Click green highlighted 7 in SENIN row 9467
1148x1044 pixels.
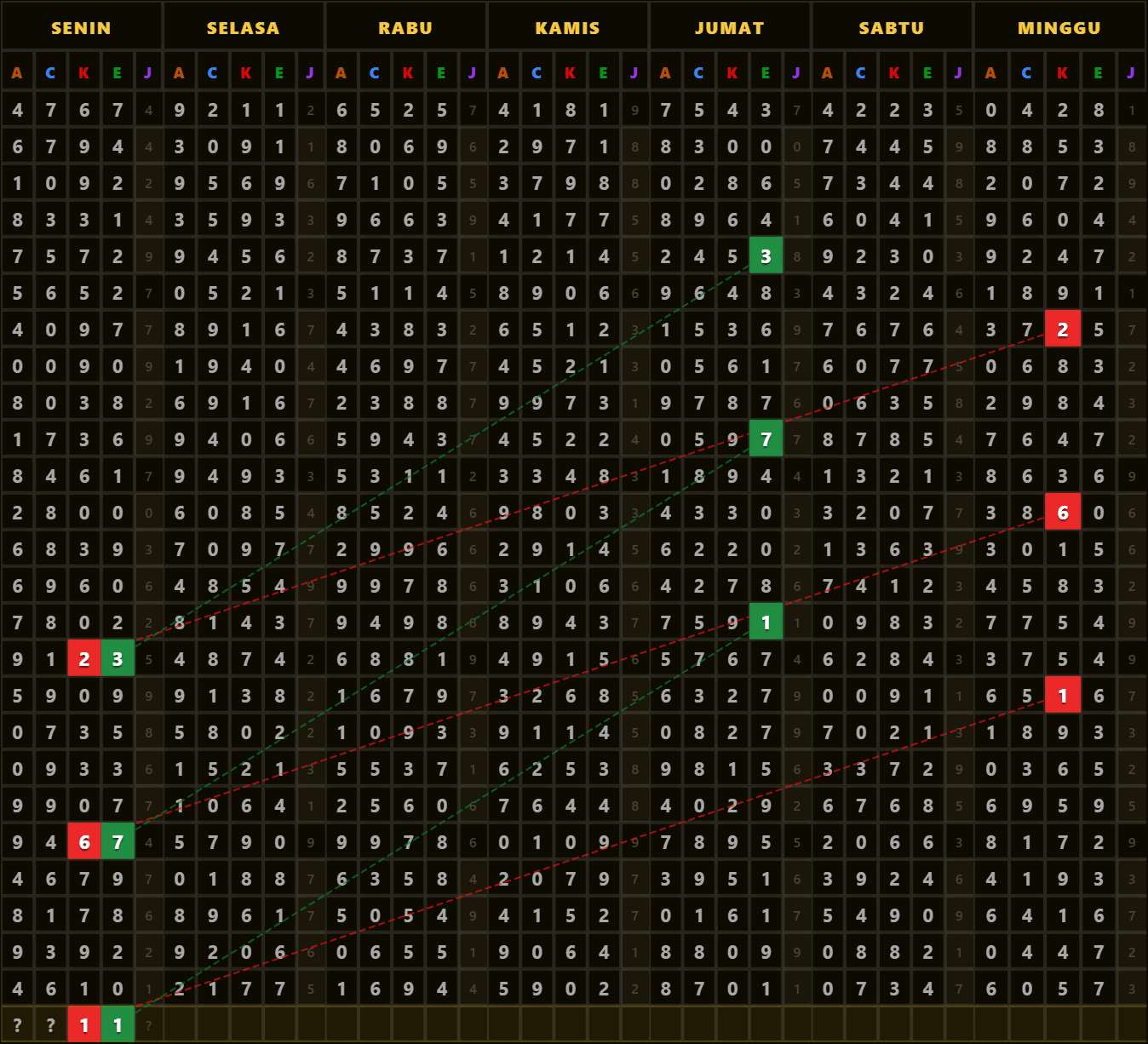pos(118,842)
